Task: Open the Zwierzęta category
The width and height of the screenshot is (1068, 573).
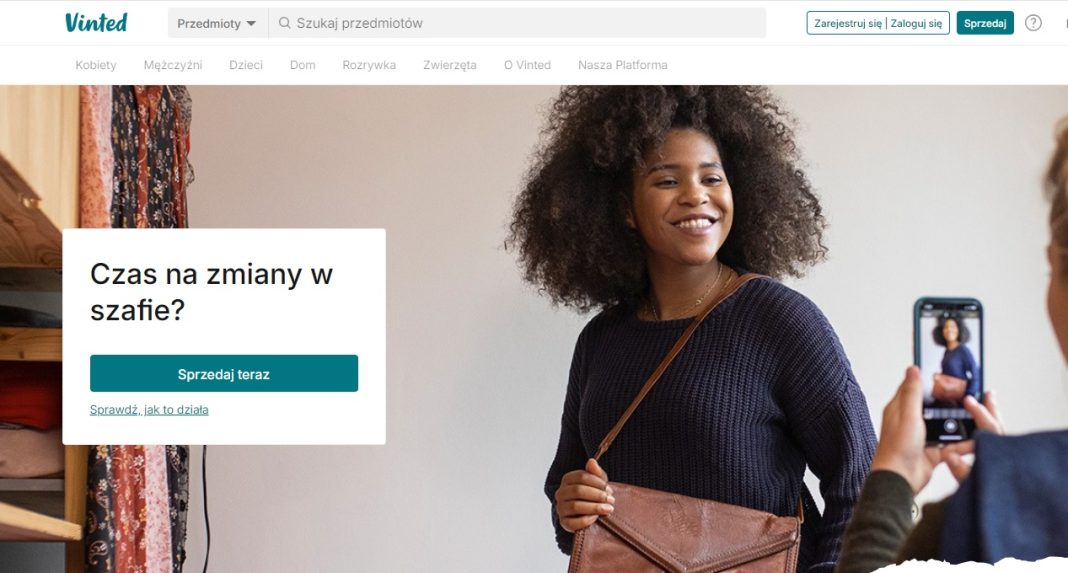Action: [450, 65]
